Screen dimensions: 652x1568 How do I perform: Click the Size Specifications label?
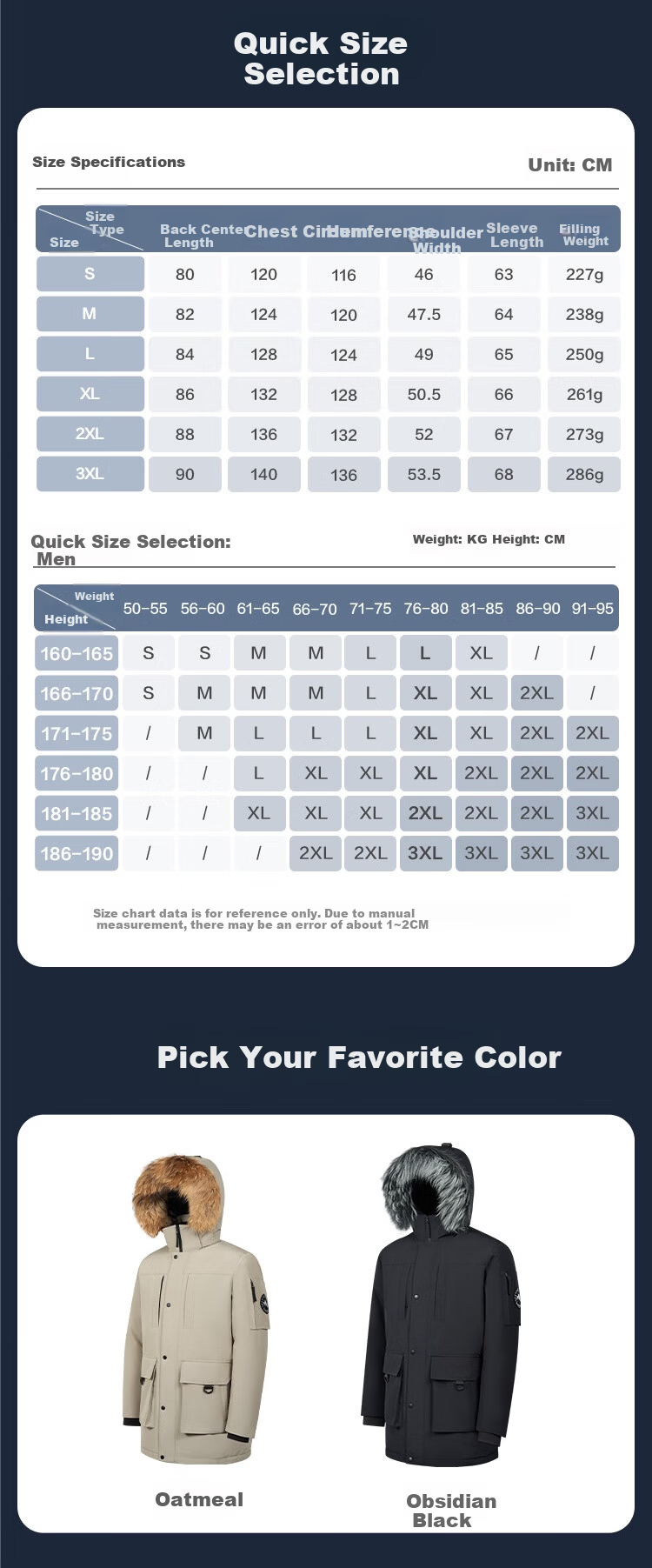pyautogui.click(x=109, y=162)
